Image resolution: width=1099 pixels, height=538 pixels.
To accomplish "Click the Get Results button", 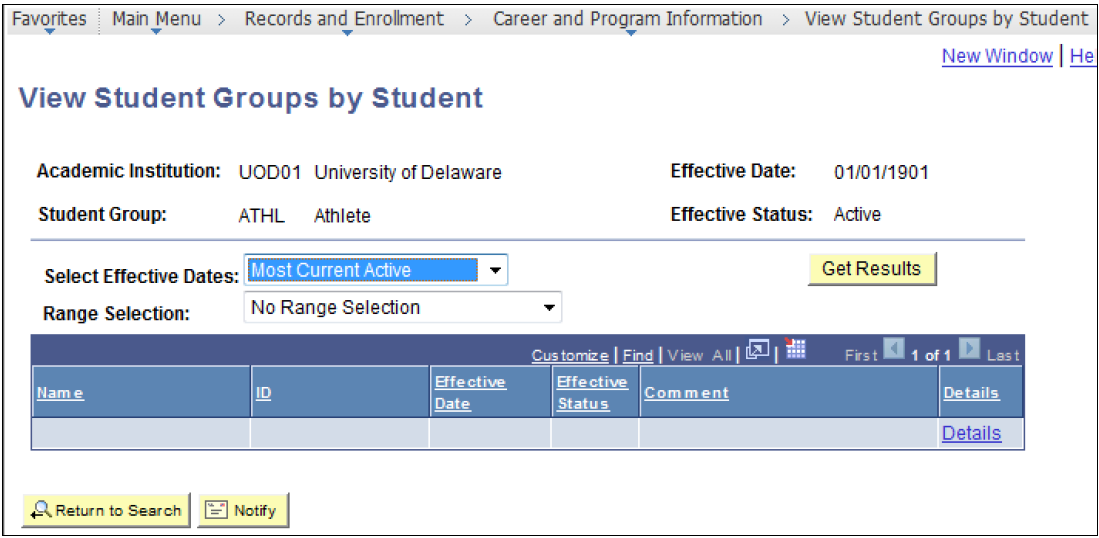I will coord(872,268).
